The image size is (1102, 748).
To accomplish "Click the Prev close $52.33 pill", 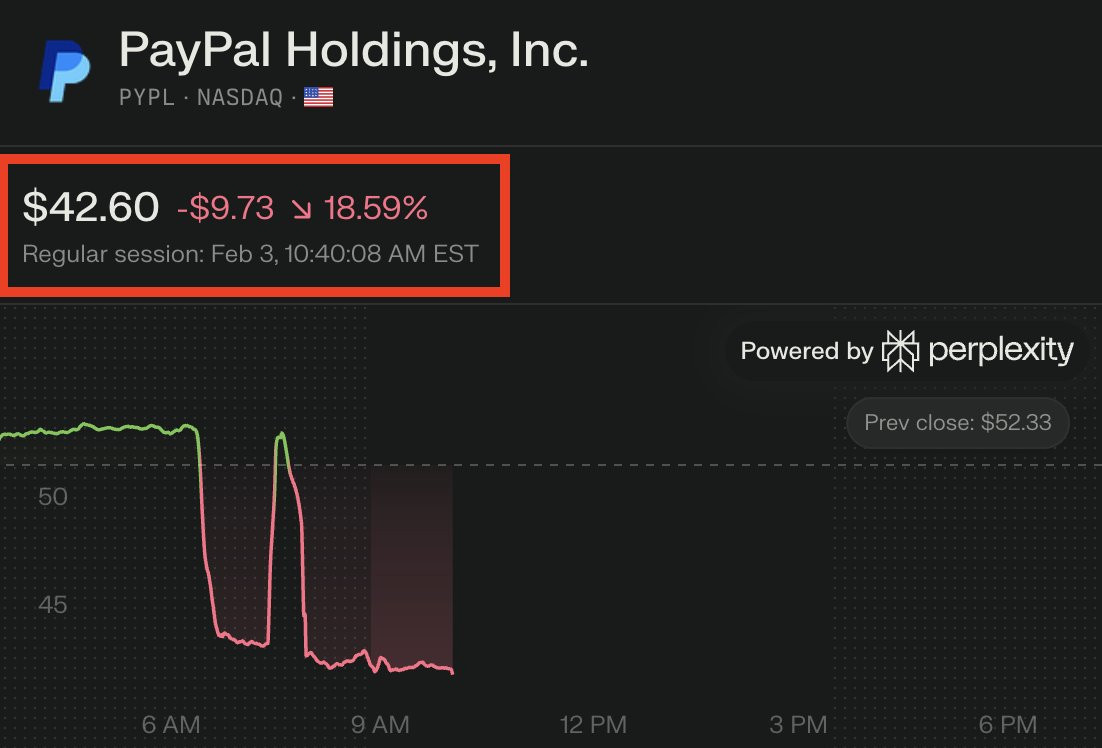I will (x=957, y=423).
